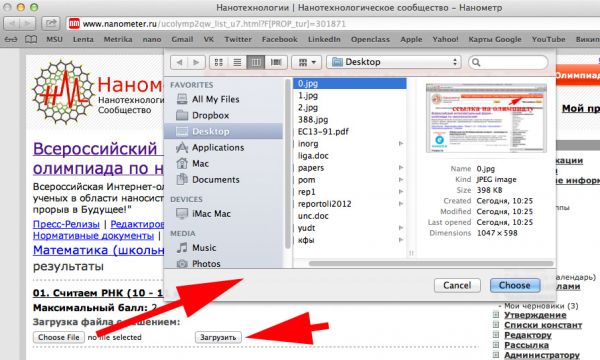Open the YouTube bookmark

tap(548, 39)
